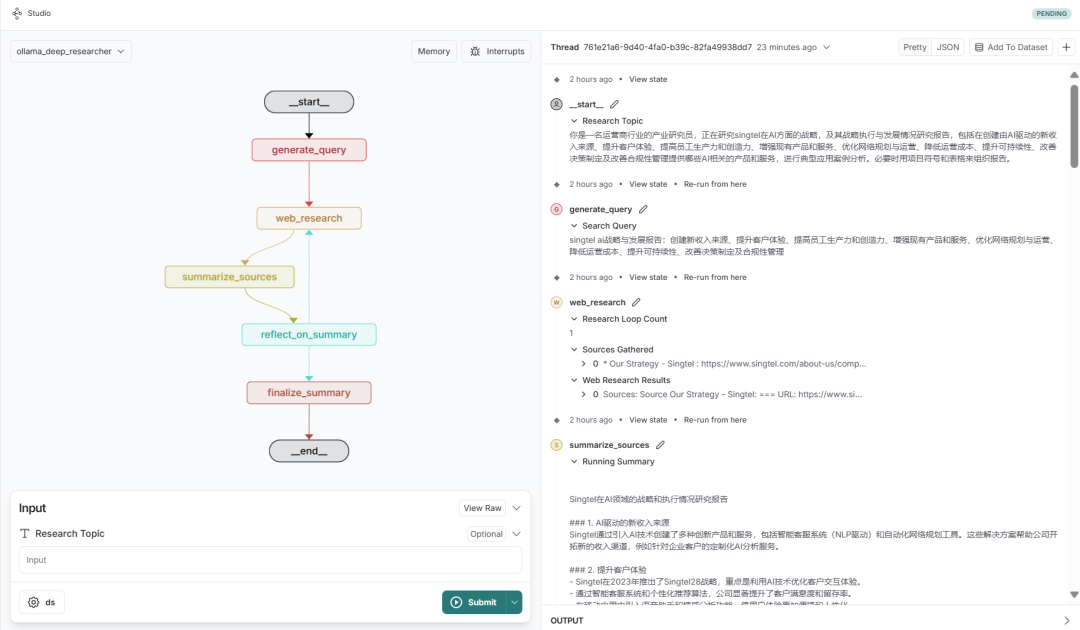1080x630 pixels.
Task: View state above summarize_sources node
Action: tap(648, 419)
